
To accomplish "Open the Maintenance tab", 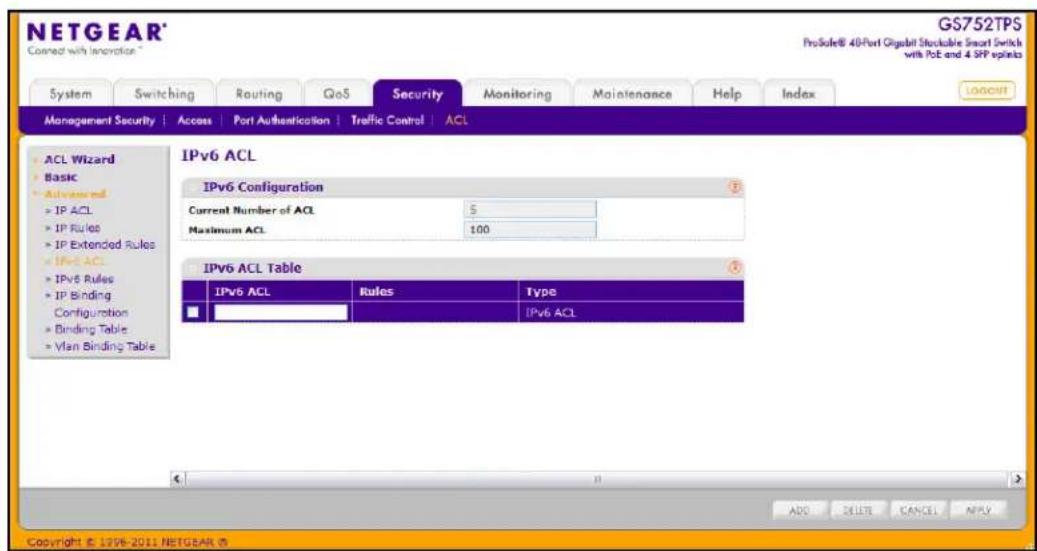I will click(632, 95).
